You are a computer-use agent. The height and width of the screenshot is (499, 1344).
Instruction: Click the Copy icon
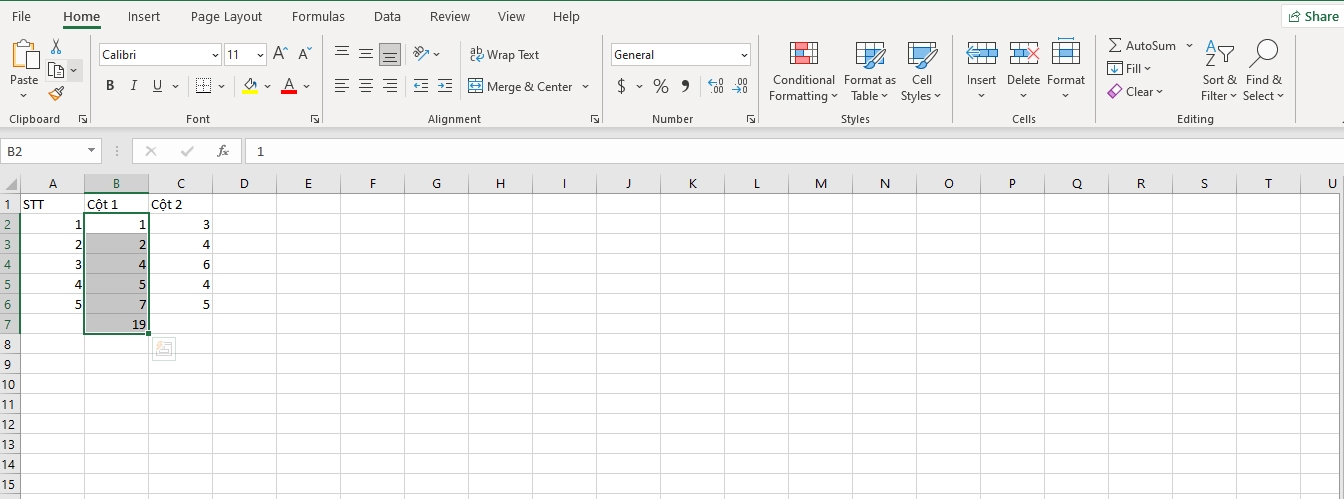(57, 70)
